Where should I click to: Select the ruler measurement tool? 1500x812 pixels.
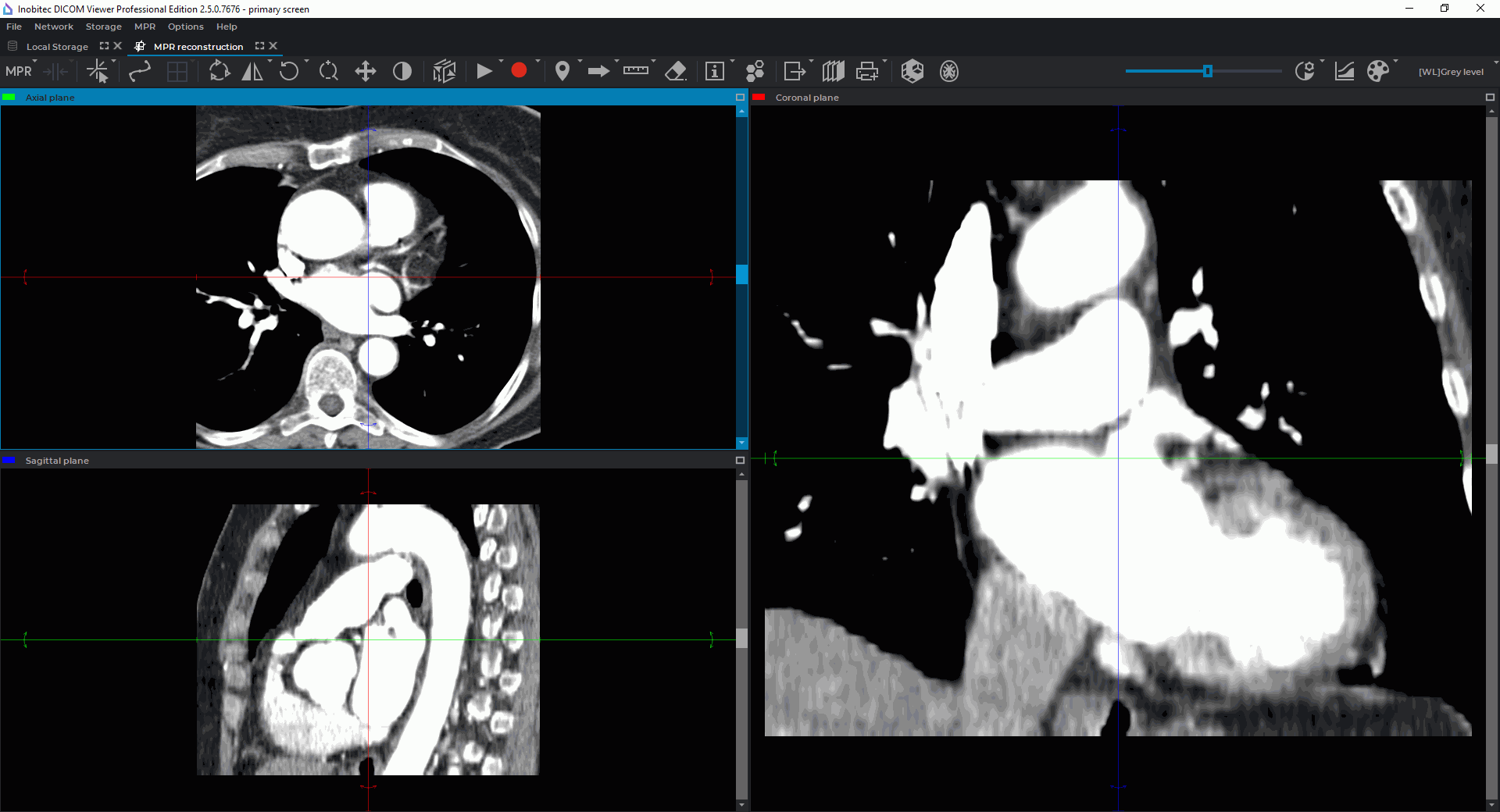point(636,70)
